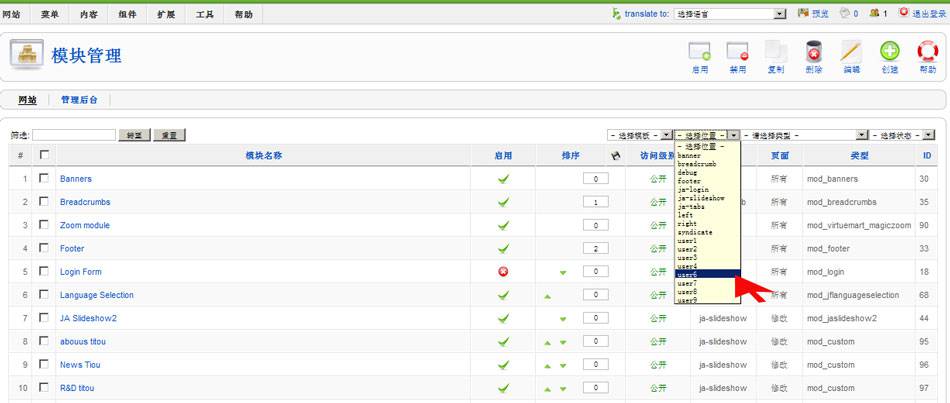Sort by the 类型 type column header

point(859,156)
